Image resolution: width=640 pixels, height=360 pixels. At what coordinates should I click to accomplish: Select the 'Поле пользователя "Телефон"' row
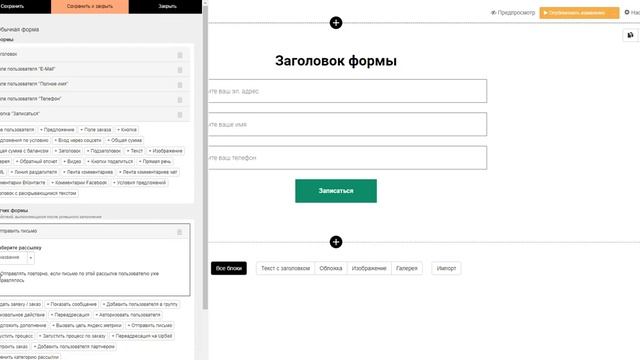(95, 99)
